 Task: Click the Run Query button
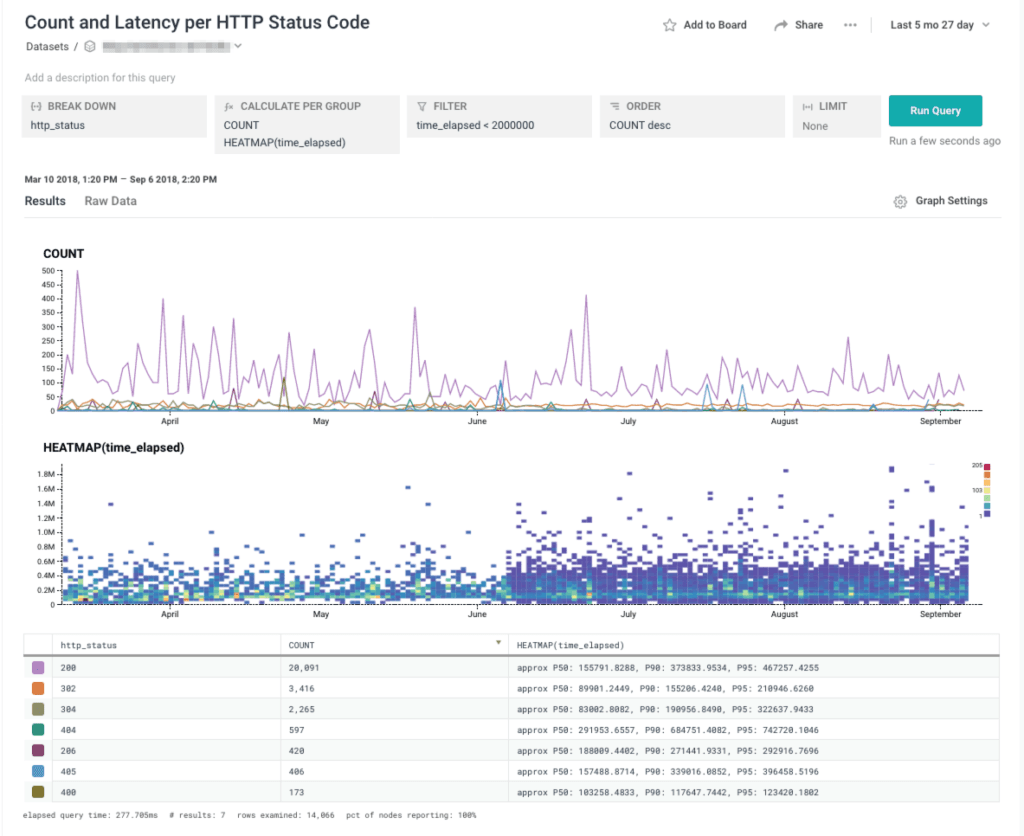(934, 110)
